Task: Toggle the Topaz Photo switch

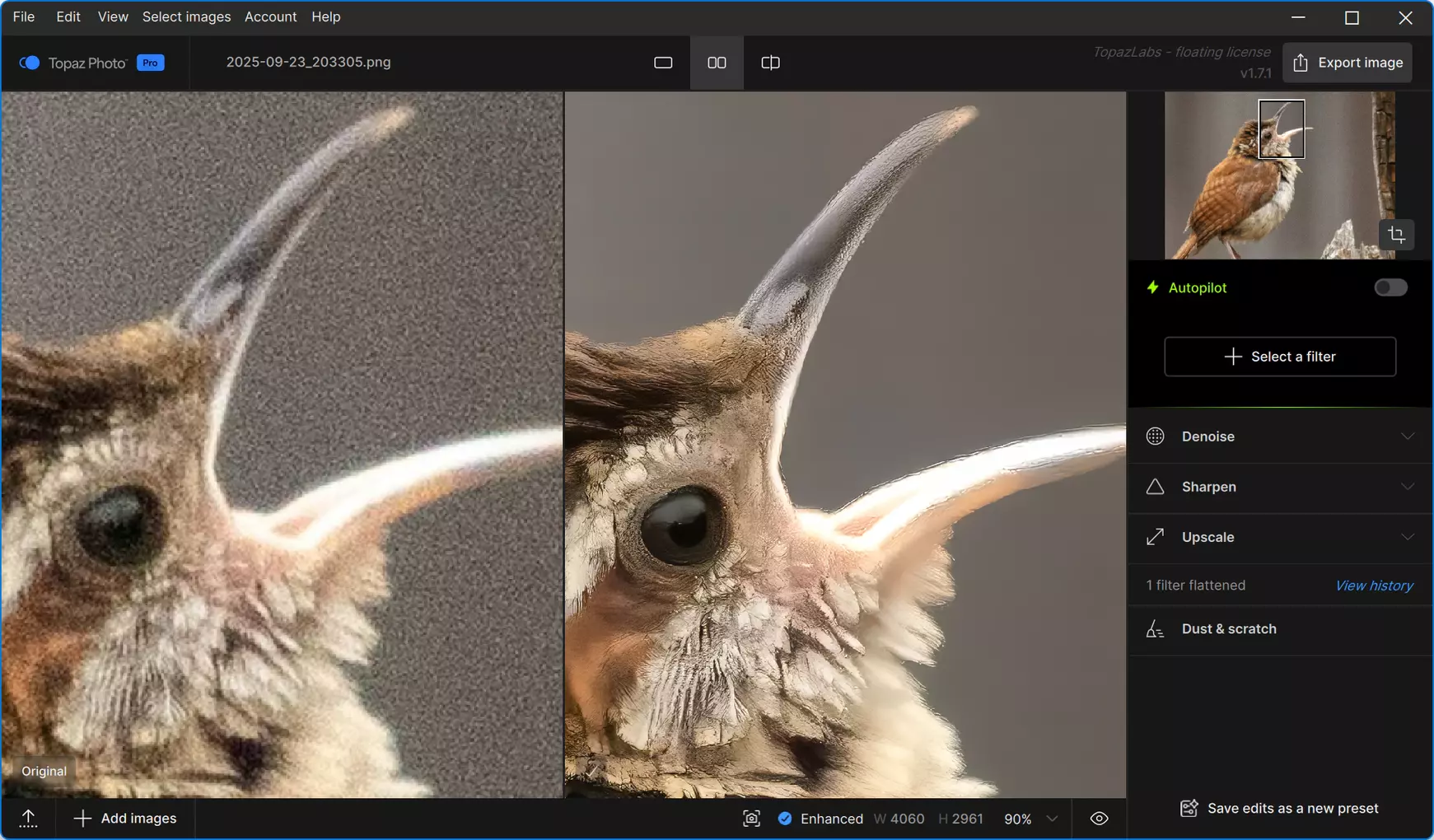Action: tap(29, 63)
